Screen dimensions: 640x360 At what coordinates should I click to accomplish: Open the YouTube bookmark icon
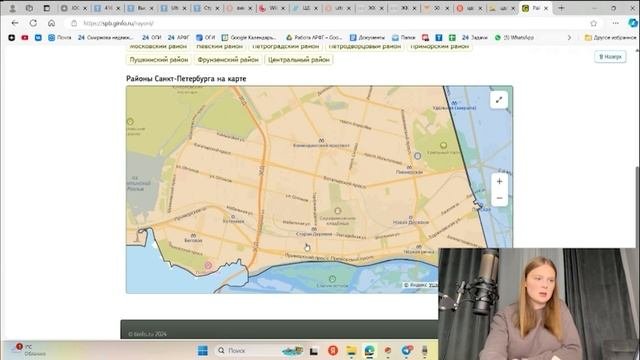(x=25, y=38)
